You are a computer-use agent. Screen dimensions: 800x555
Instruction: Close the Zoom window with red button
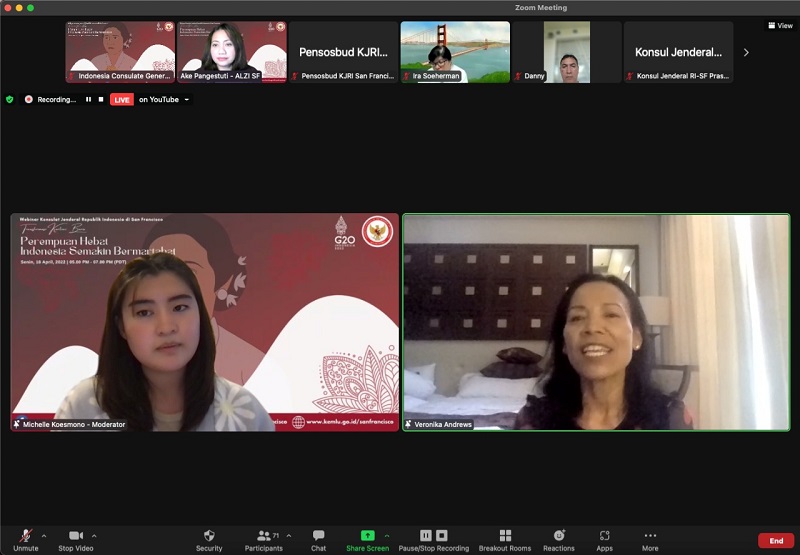click(8, 8)
